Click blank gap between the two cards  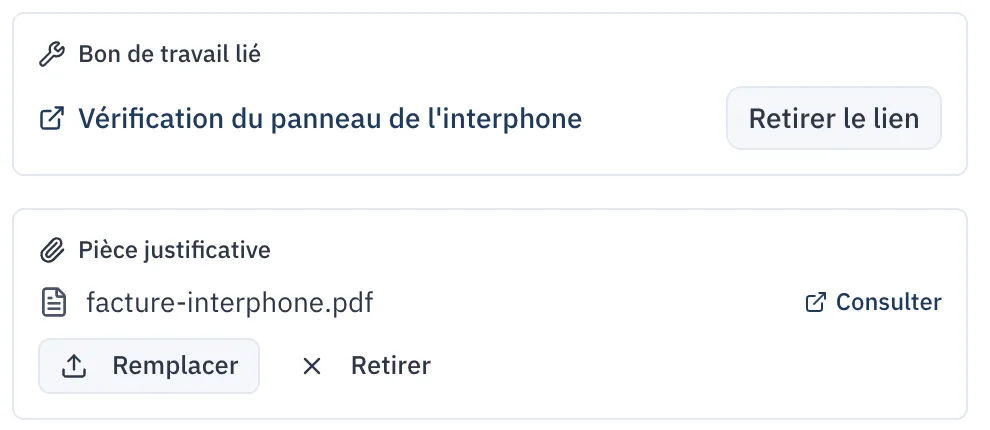tap(490, 192)
